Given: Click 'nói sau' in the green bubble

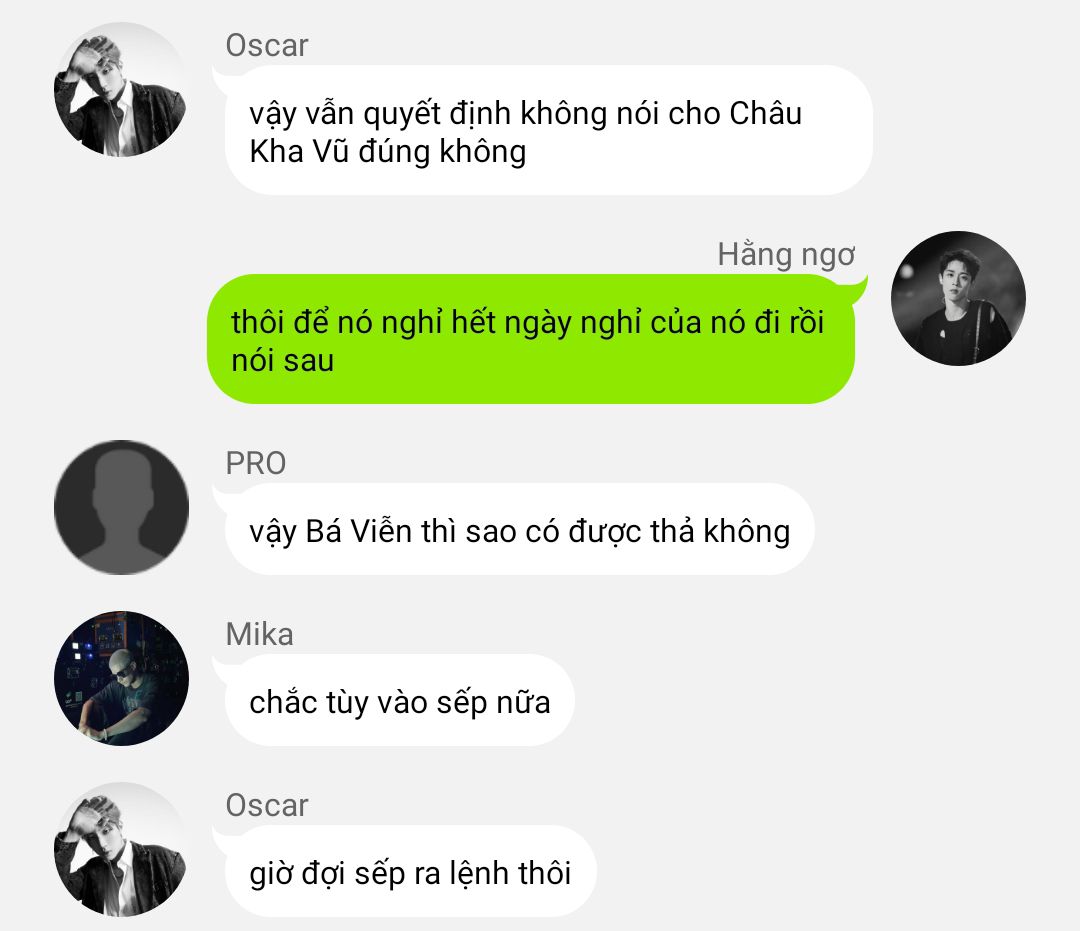Looking at the screenshot, I should pos(283,361).
